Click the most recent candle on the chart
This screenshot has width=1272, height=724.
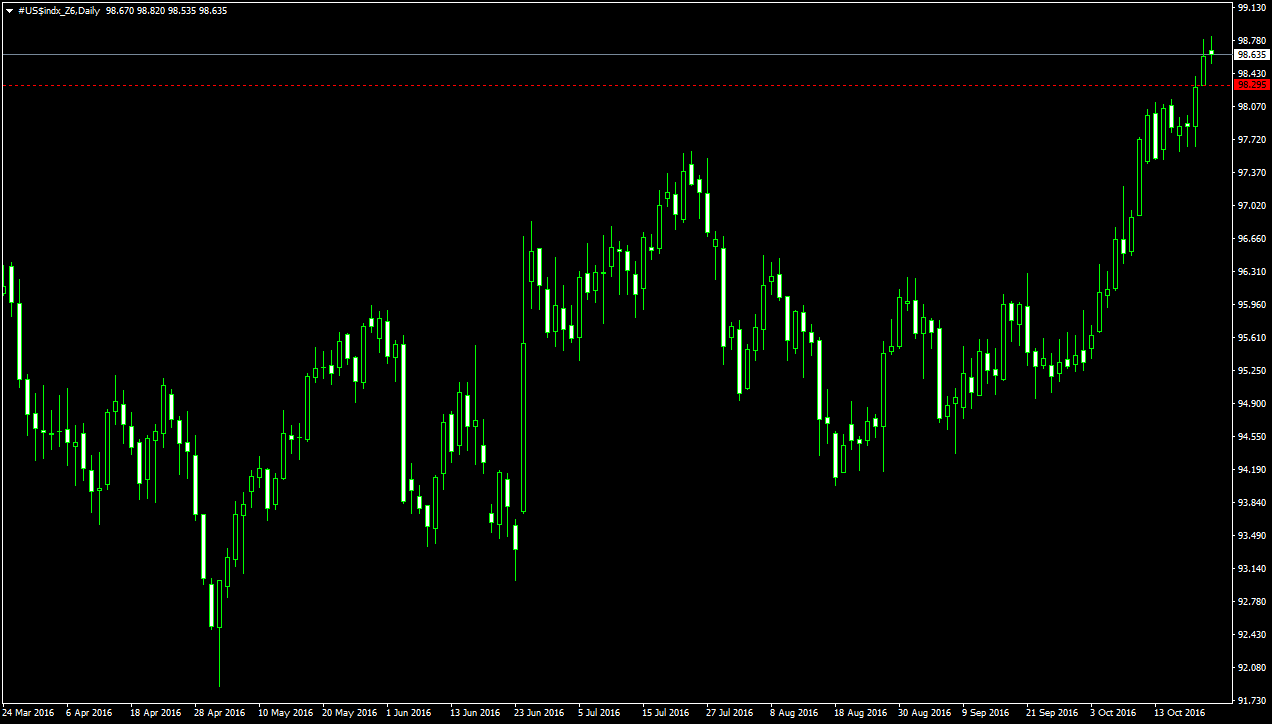[1211, 52]
